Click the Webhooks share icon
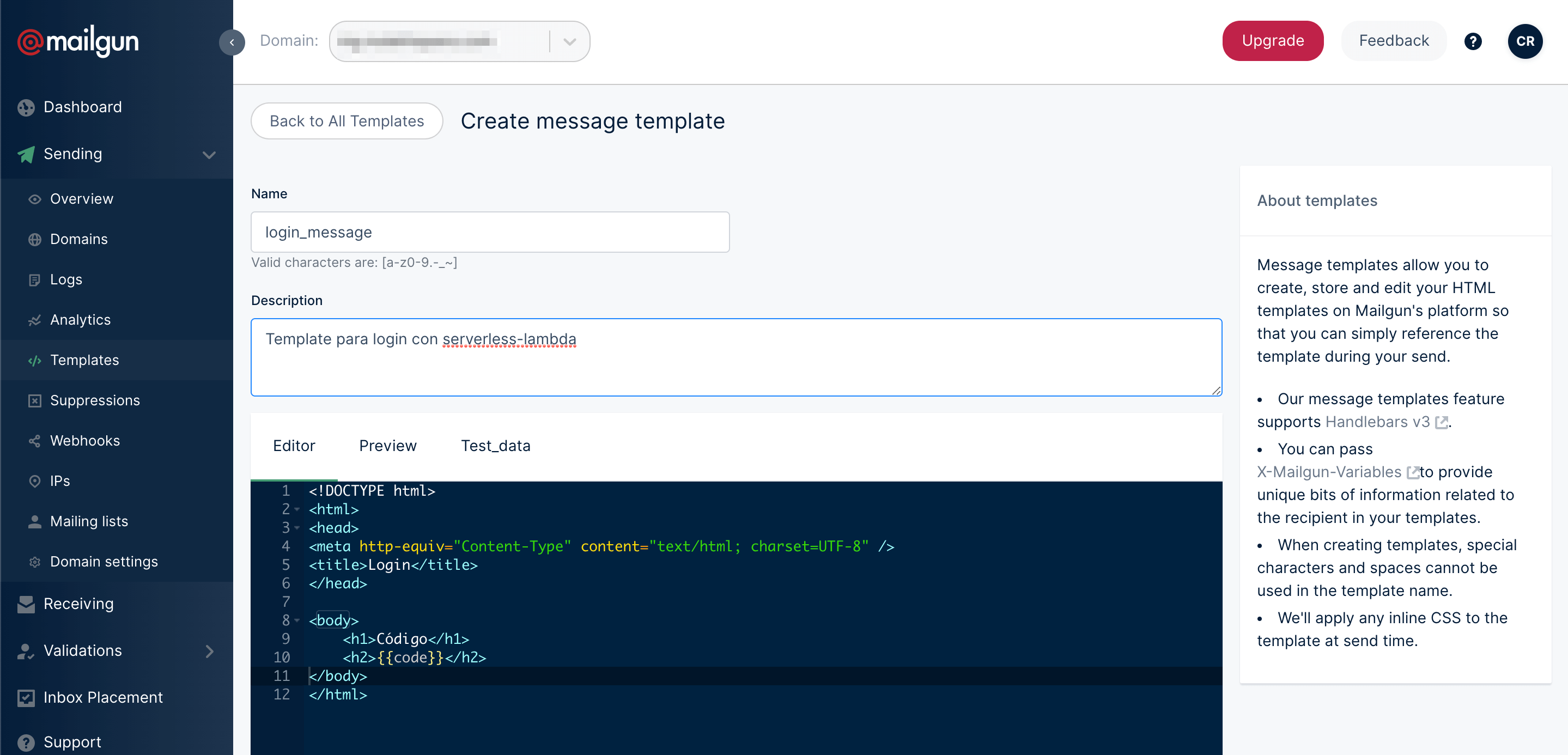Image resolution: width=1568 pixels, height=755 pixels. point(35,441)
